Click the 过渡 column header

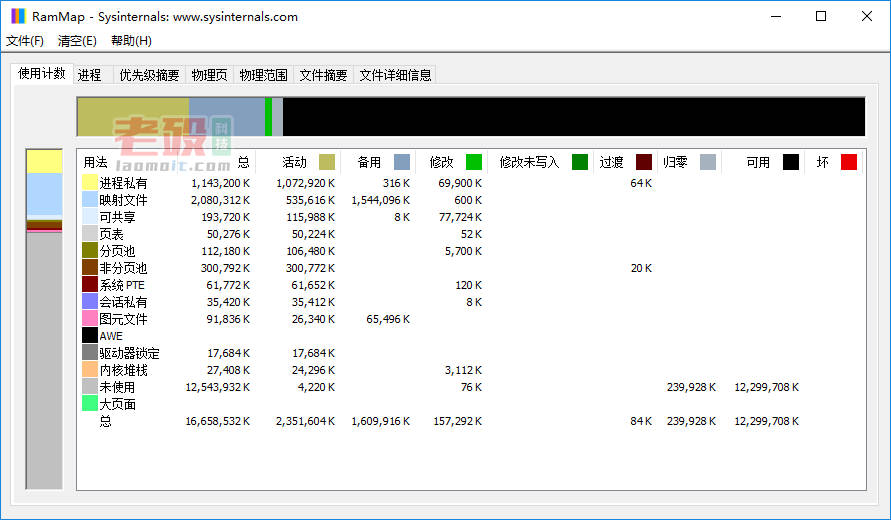[611, 163]
